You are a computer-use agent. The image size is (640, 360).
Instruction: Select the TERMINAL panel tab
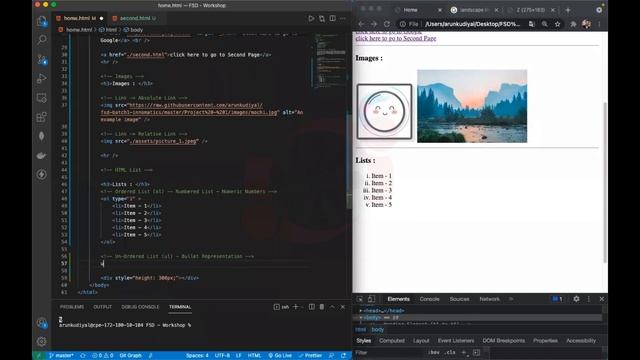(x=180, y=307)
